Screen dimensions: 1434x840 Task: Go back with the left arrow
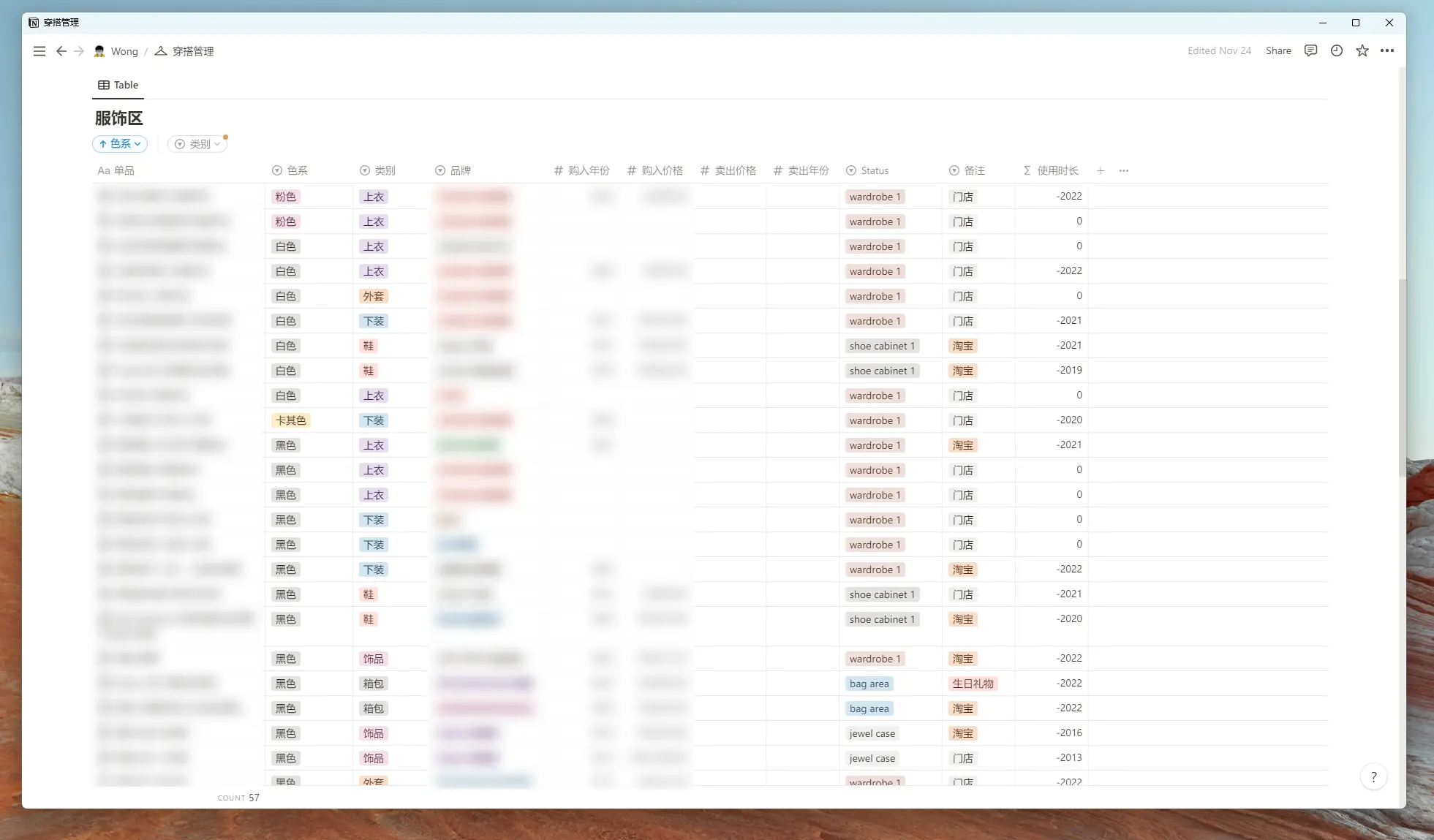coord(61,51)
